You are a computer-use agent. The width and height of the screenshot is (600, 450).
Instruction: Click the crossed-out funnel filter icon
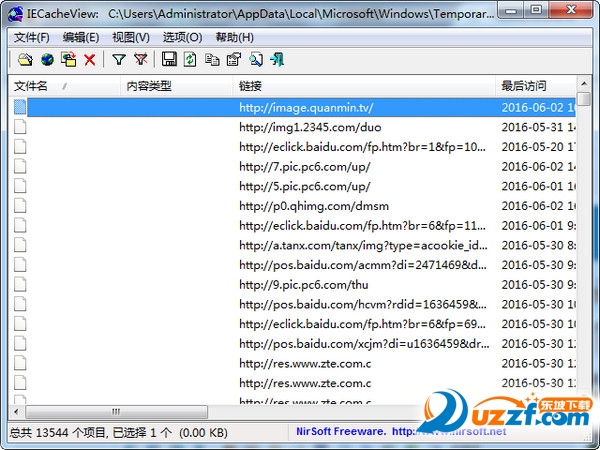(x=140, y=60)
